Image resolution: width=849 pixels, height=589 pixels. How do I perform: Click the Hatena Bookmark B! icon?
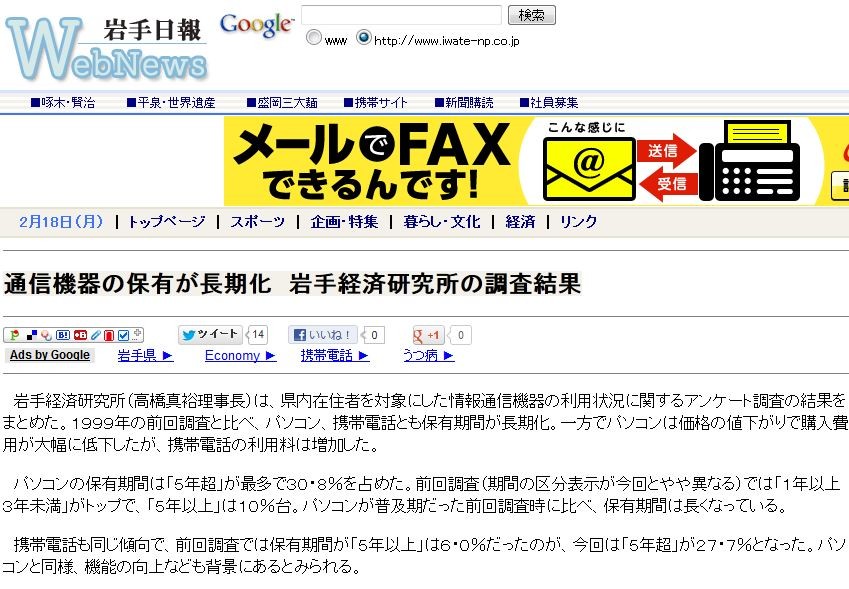pyautogui.click(x=63, y=335)
